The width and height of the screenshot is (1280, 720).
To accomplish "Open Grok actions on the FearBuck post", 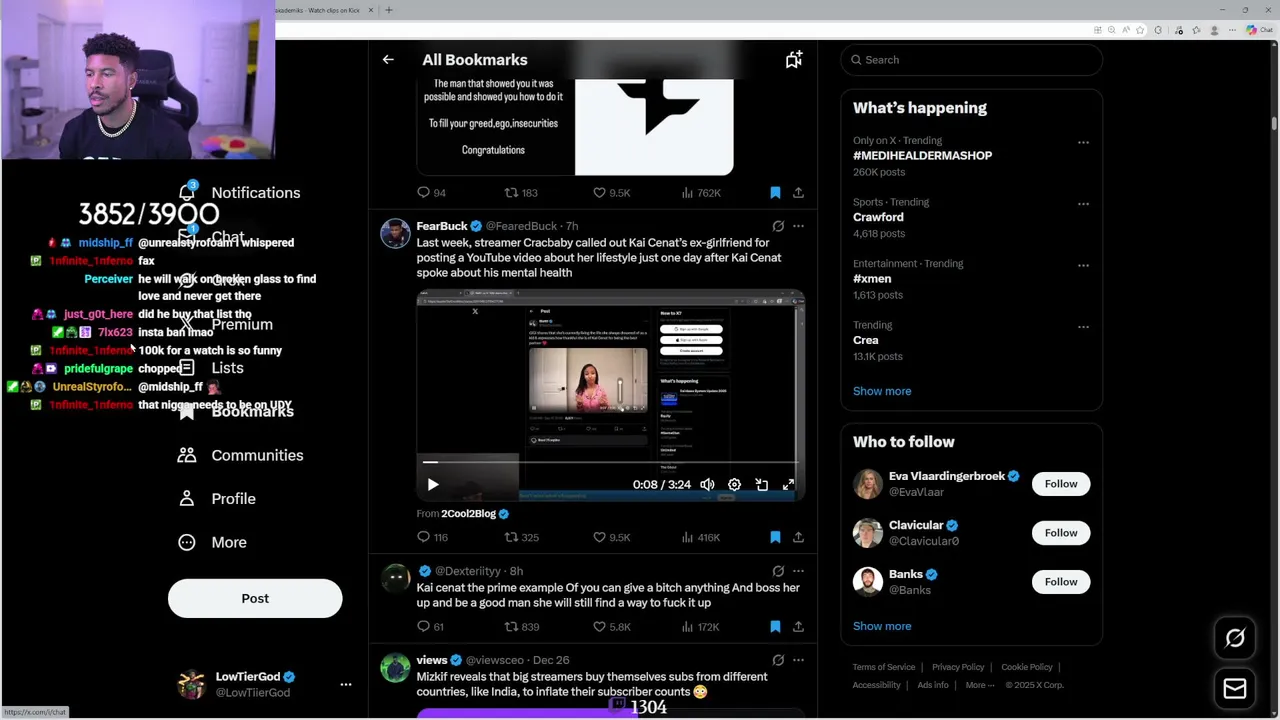I will coord(778,226).
